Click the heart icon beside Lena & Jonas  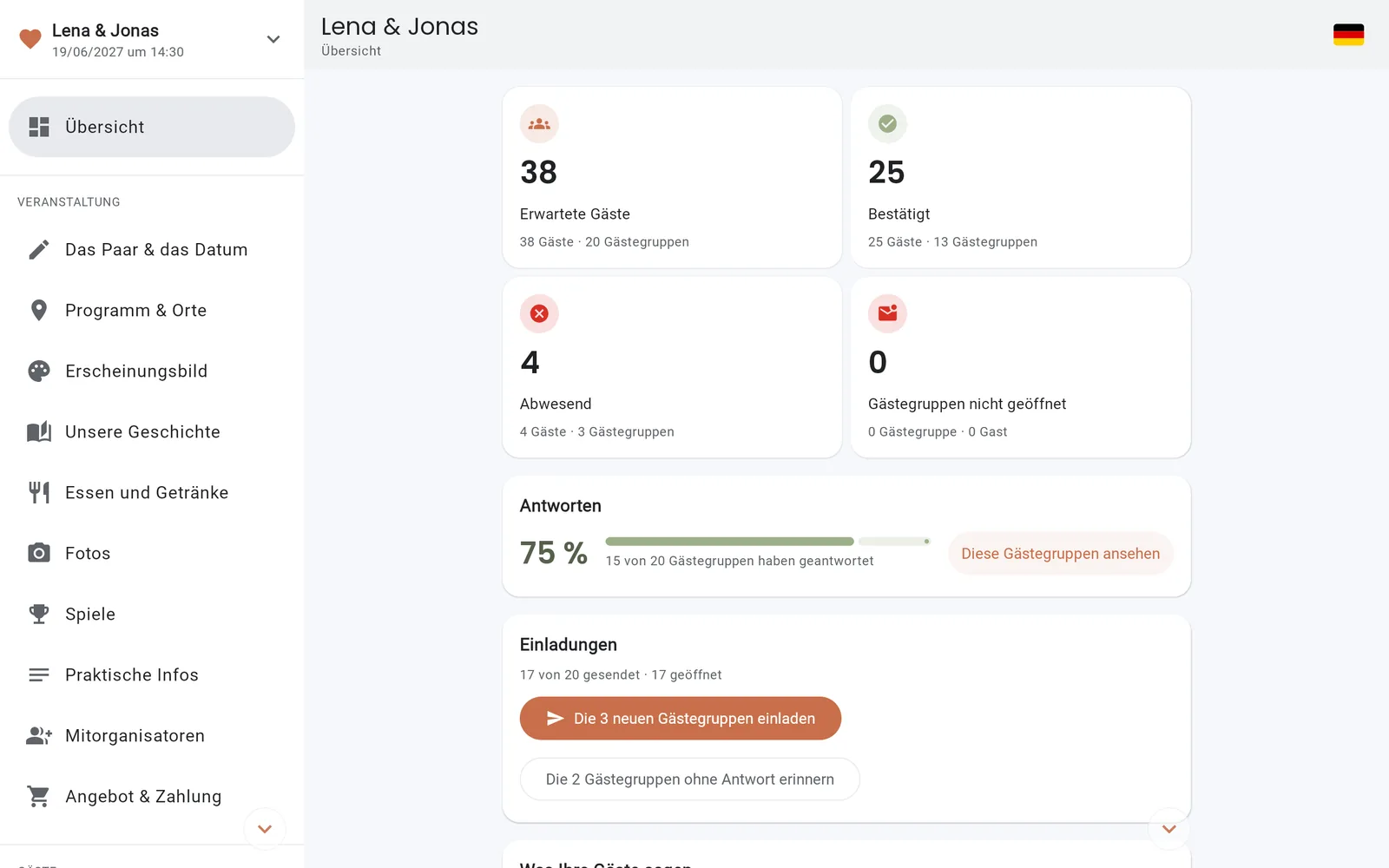click(x=30, y=39)
